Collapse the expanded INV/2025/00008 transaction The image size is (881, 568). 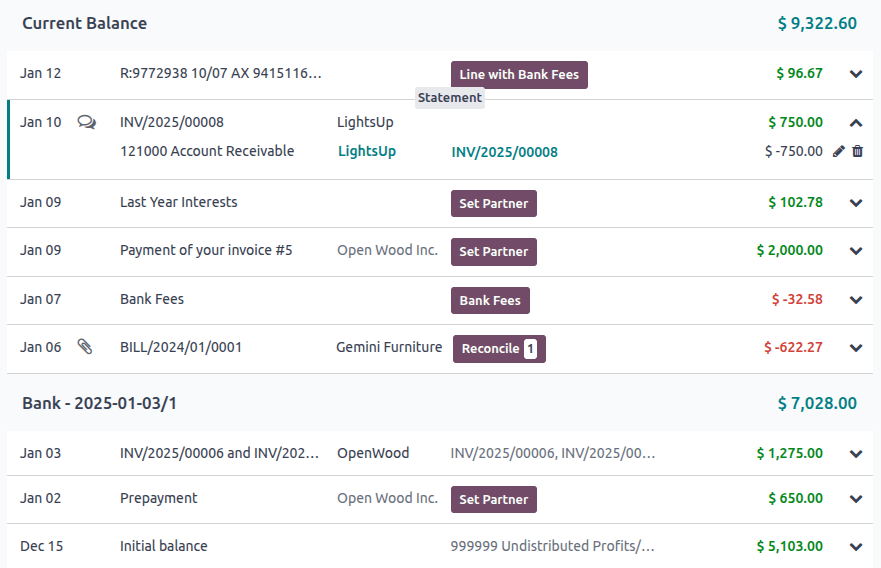(856, 123)
